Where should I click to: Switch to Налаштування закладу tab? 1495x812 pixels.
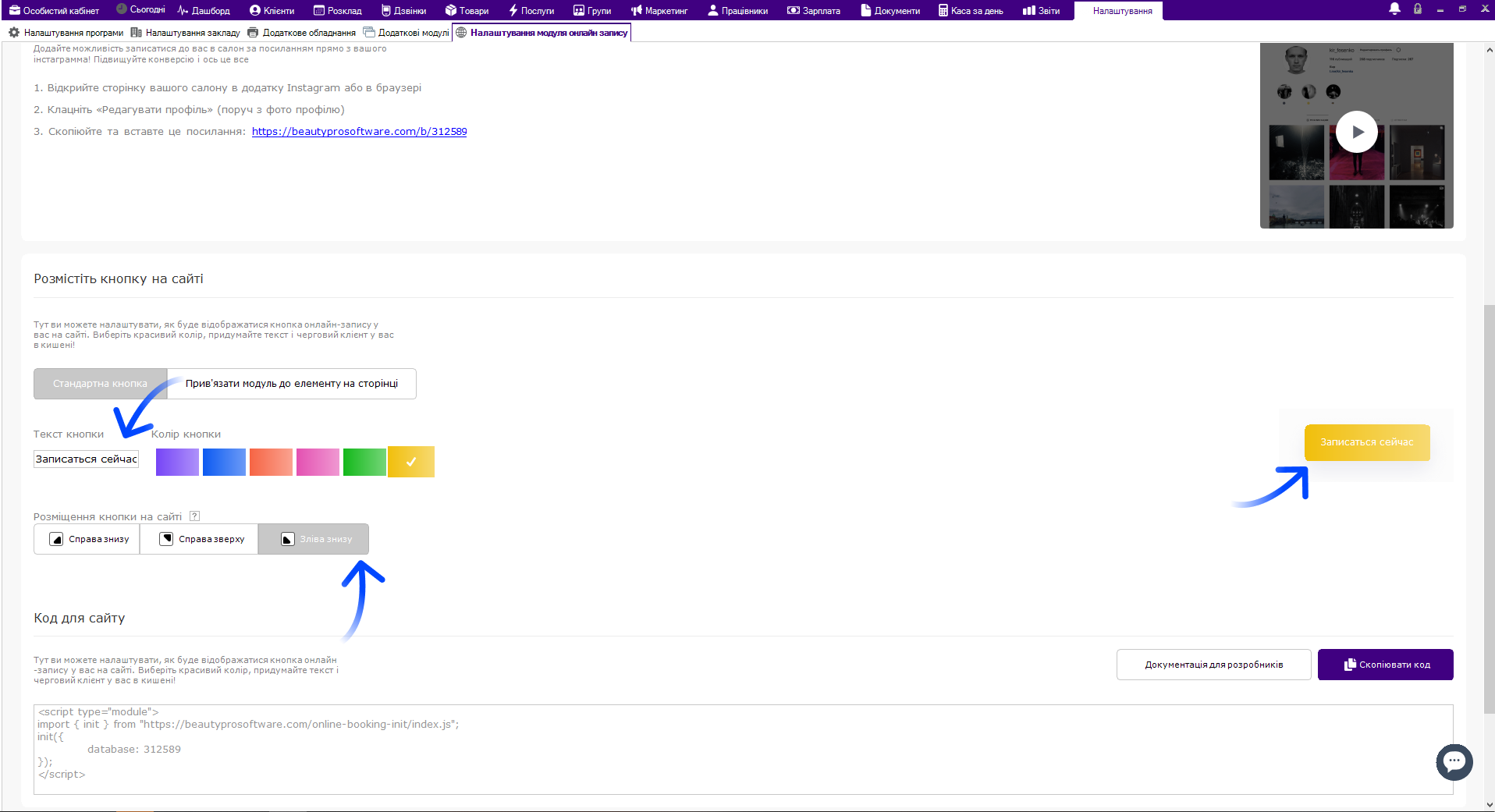pyautogui.click(x=186, y=33)
